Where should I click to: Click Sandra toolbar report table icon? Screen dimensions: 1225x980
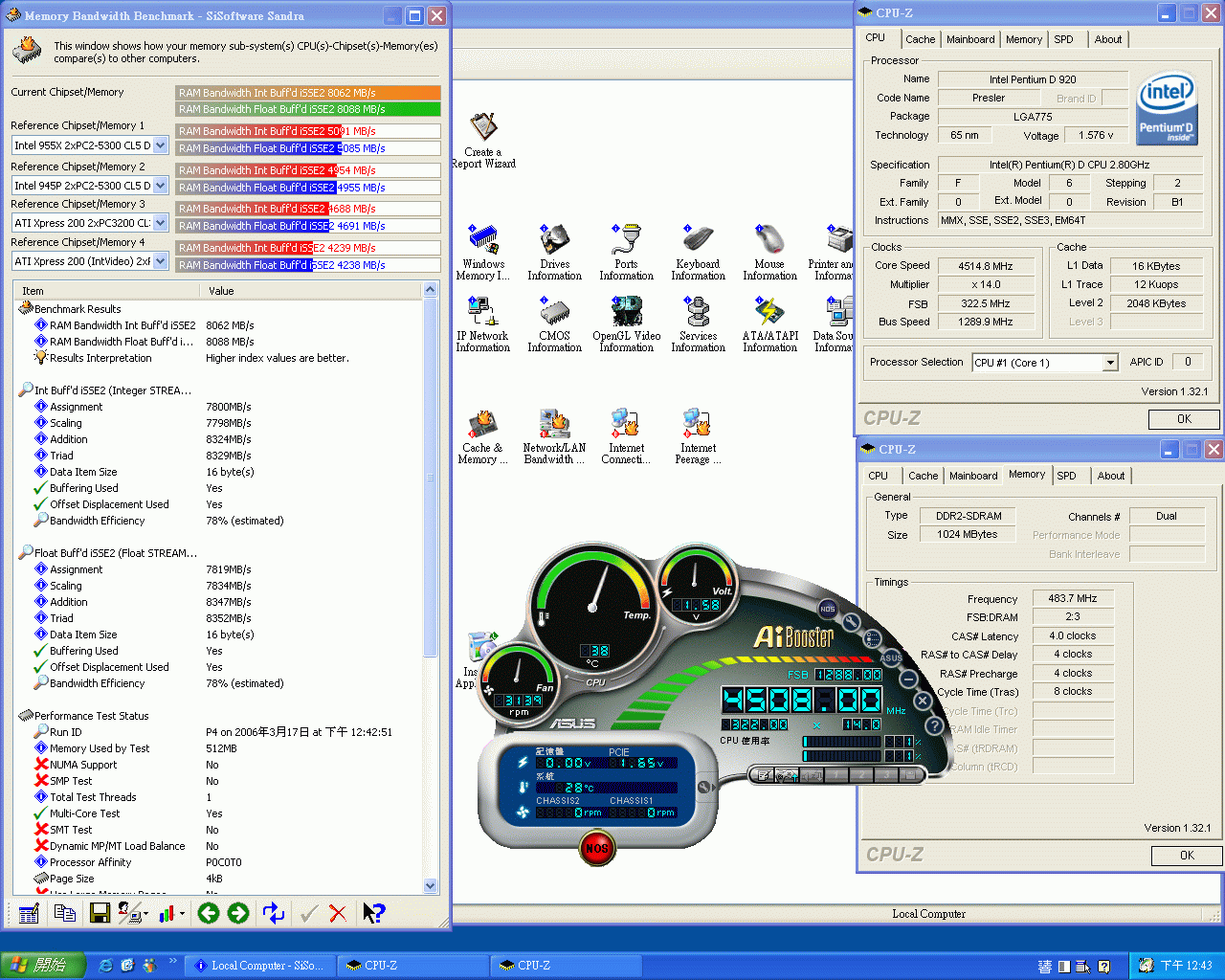(29, 914)
